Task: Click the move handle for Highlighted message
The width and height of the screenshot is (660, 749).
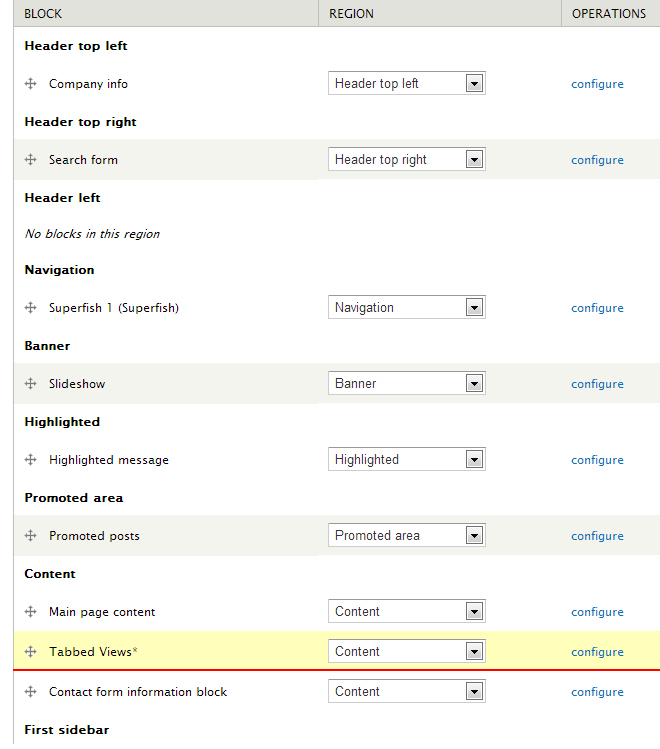Action: [31, 460]
